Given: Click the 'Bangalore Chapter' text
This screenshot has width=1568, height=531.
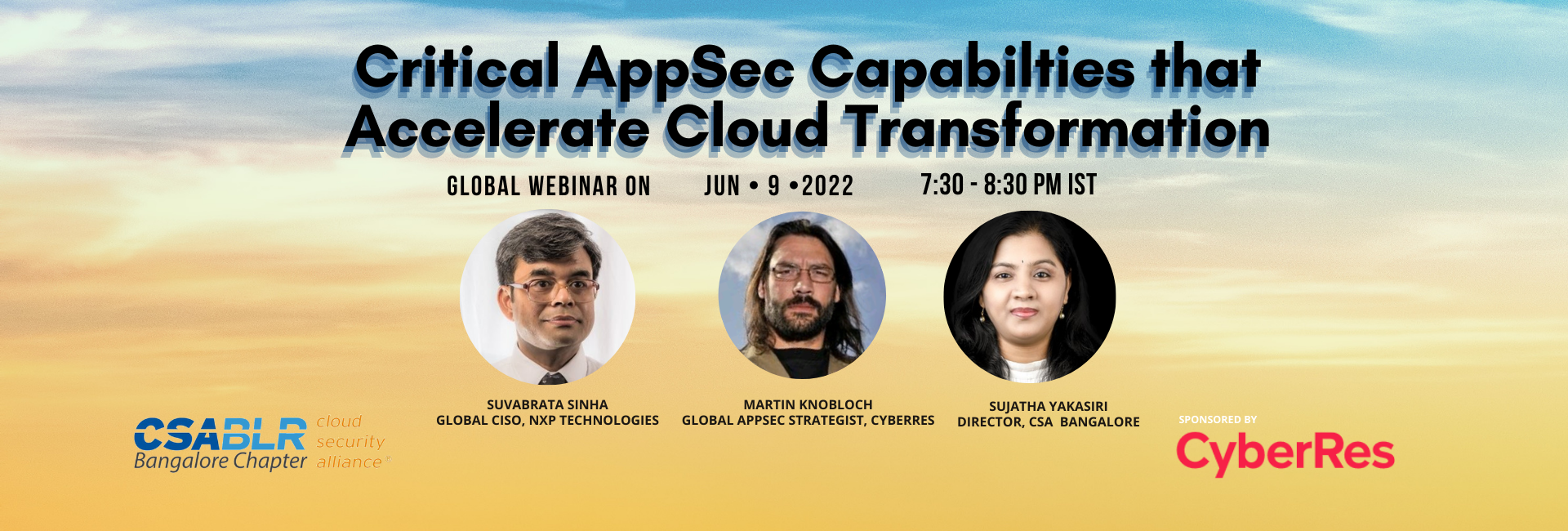Looking at the screenshot, I should pyautogui.click(x=220, y=462).
